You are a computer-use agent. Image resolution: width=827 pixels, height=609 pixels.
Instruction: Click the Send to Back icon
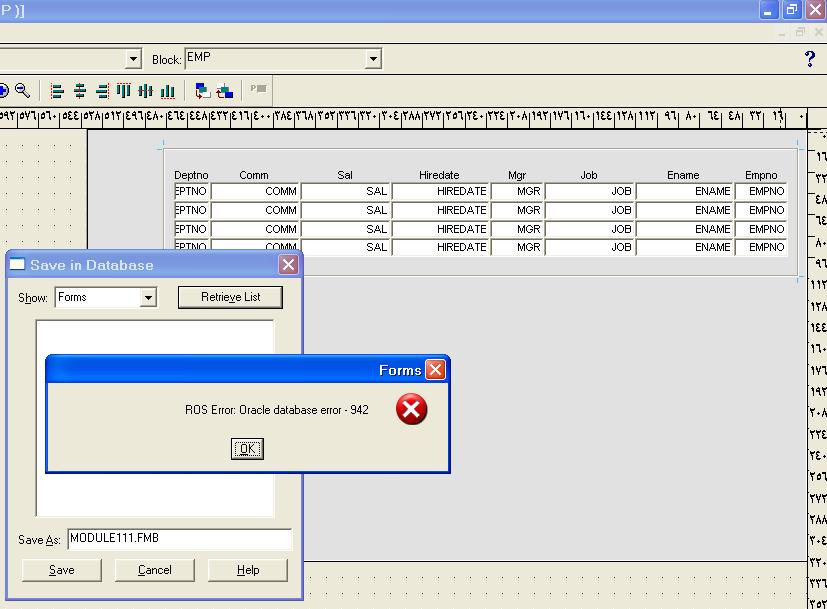tap(224, 91)
